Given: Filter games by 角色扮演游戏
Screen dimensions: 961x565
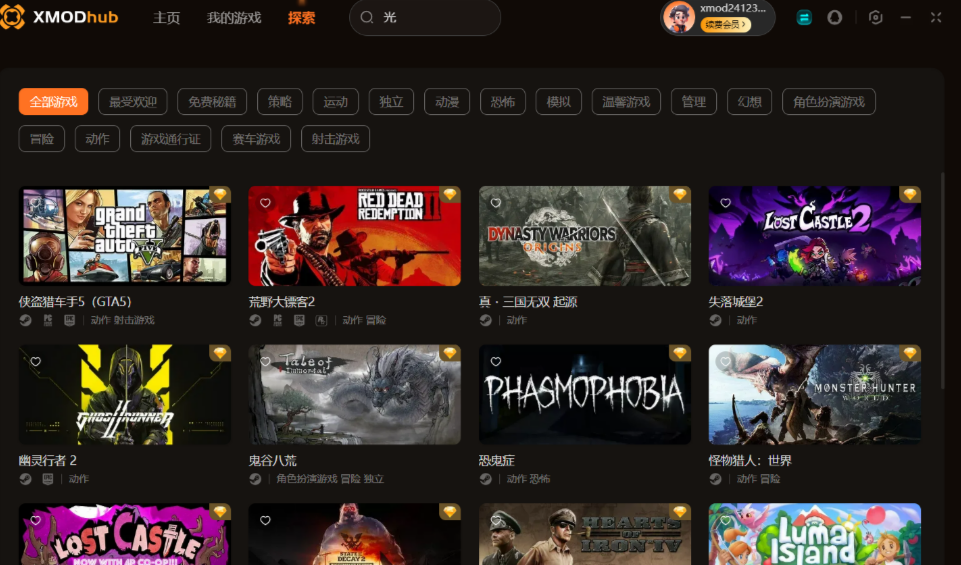Looking at the screenshot, I should [x=829, y=102].
